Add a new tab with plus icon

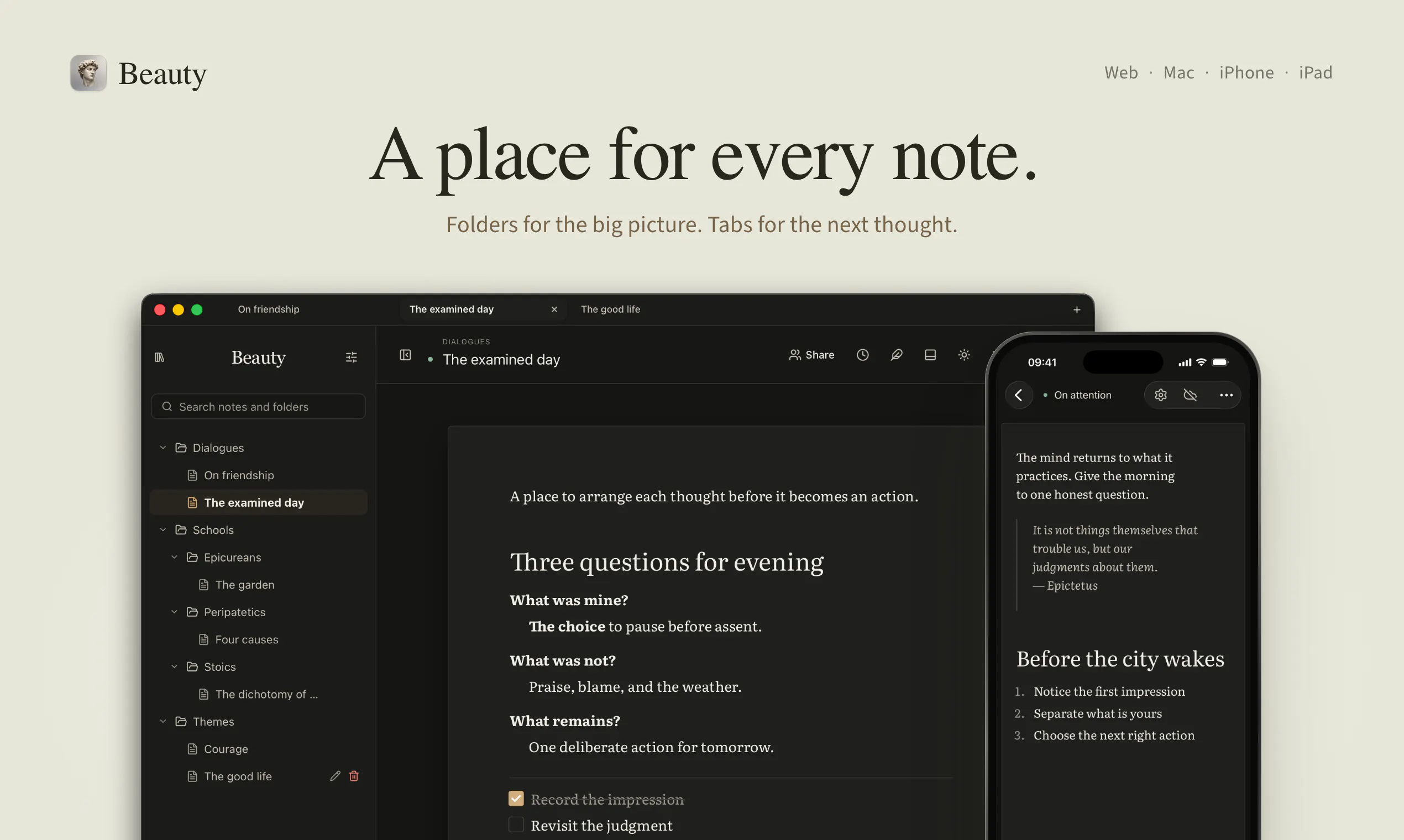(1077, 309)
